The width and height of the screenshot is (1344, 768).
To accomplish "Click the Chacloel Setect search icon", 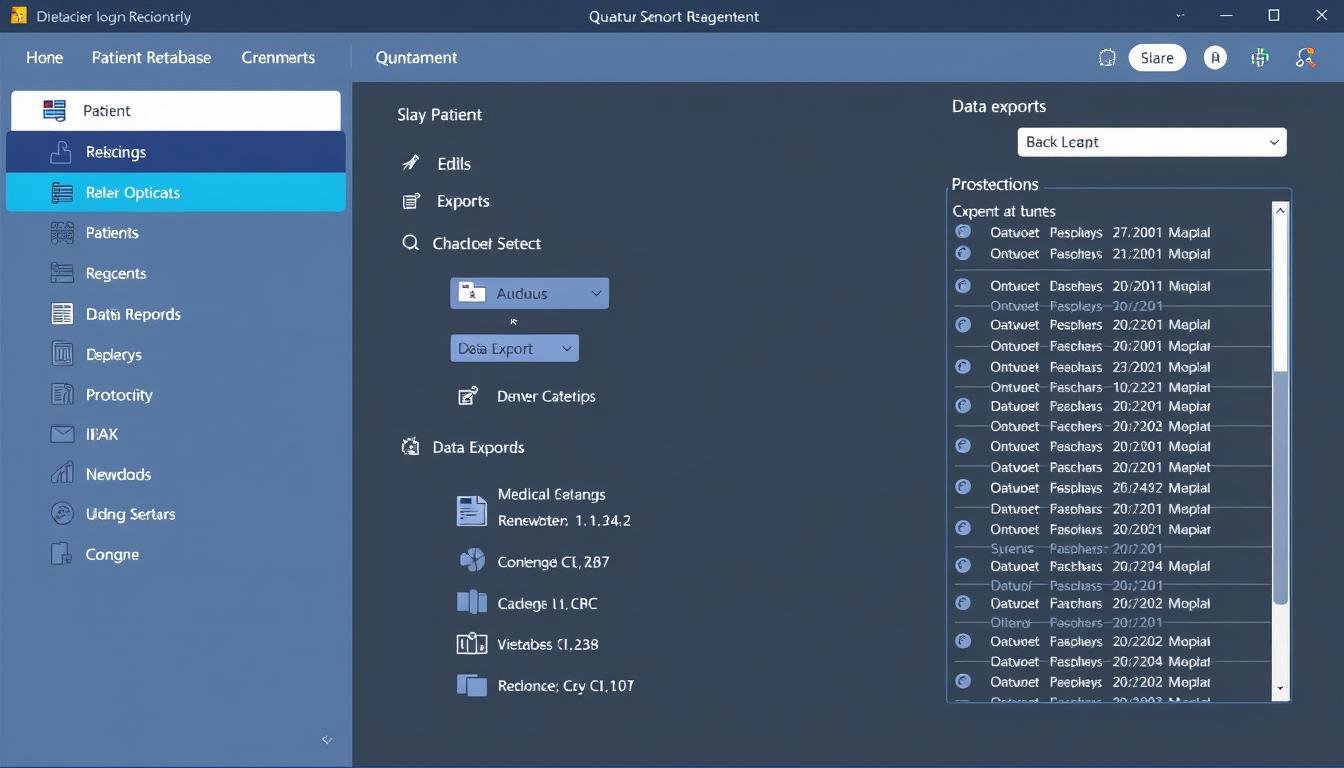I will [x=410, y=243].
